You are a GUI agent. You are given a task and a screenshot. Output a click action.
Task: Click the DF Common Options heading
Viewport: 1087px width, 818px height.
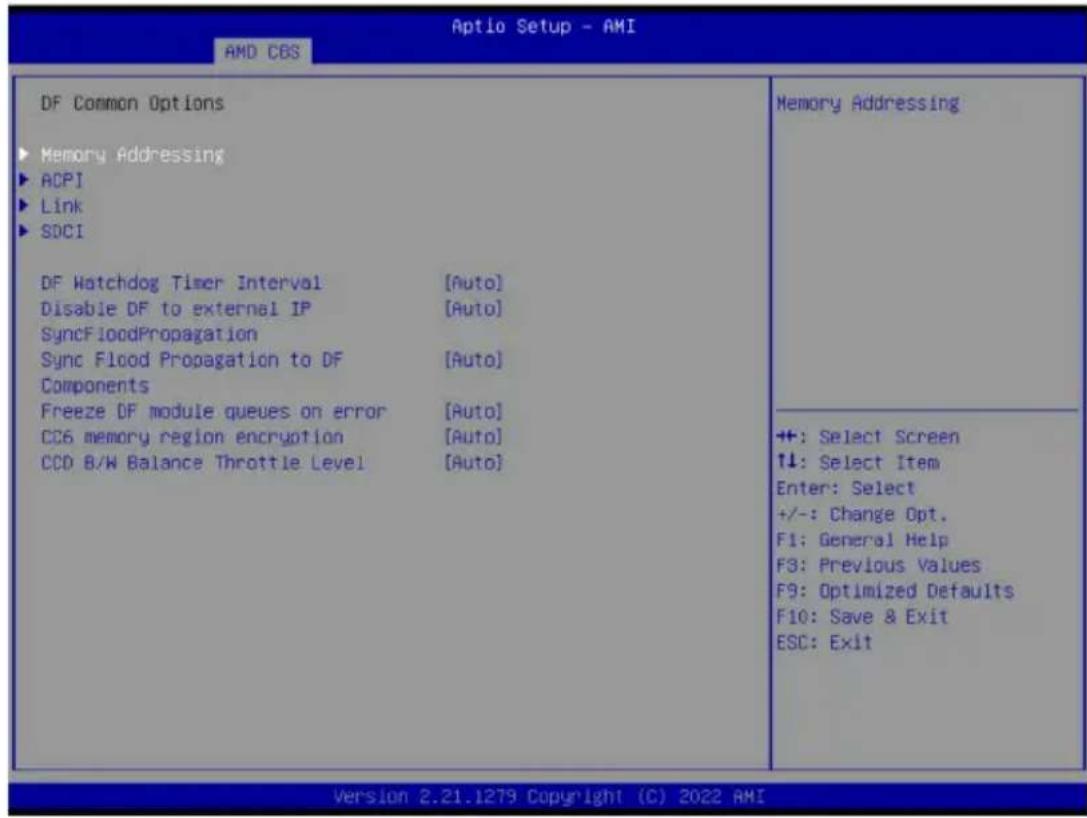(132, 103)
